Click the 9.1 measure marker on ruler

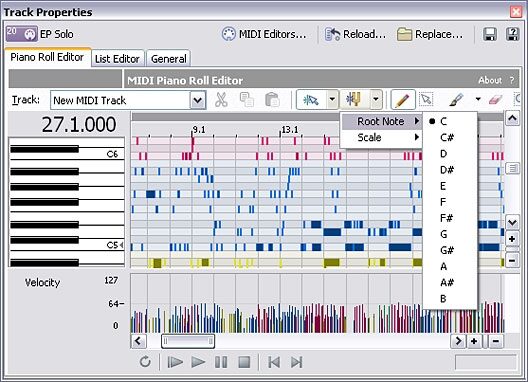(x=199, y=130)
